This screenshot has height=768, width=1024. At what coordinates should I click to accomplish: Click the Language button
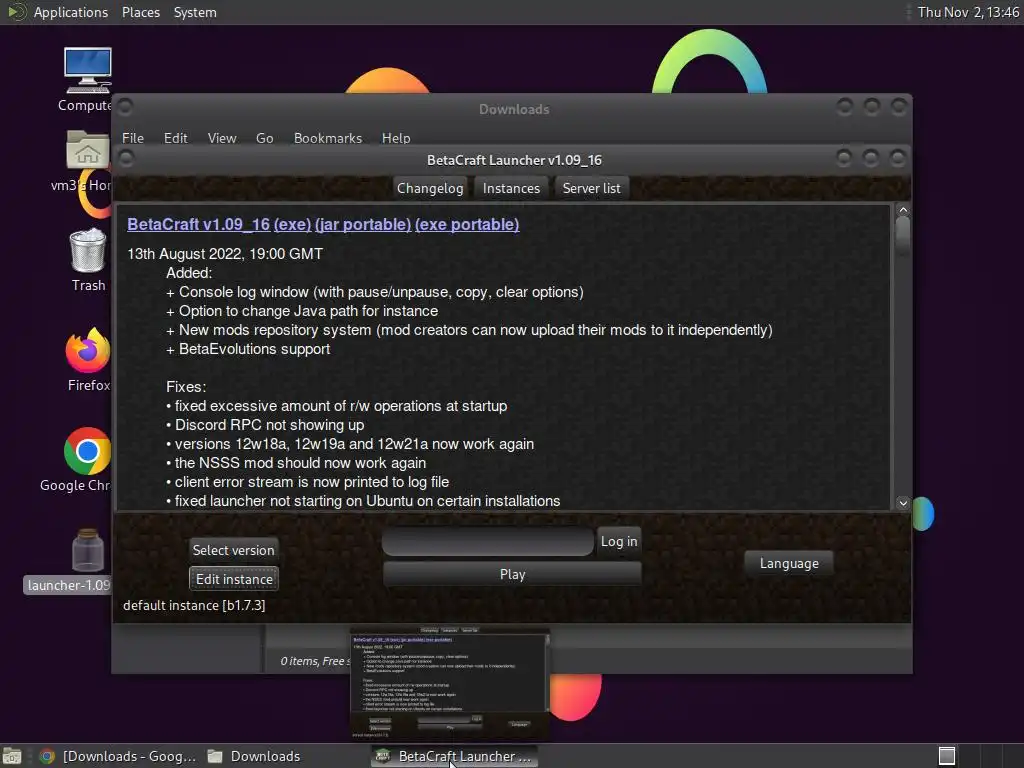click(789, 563)
